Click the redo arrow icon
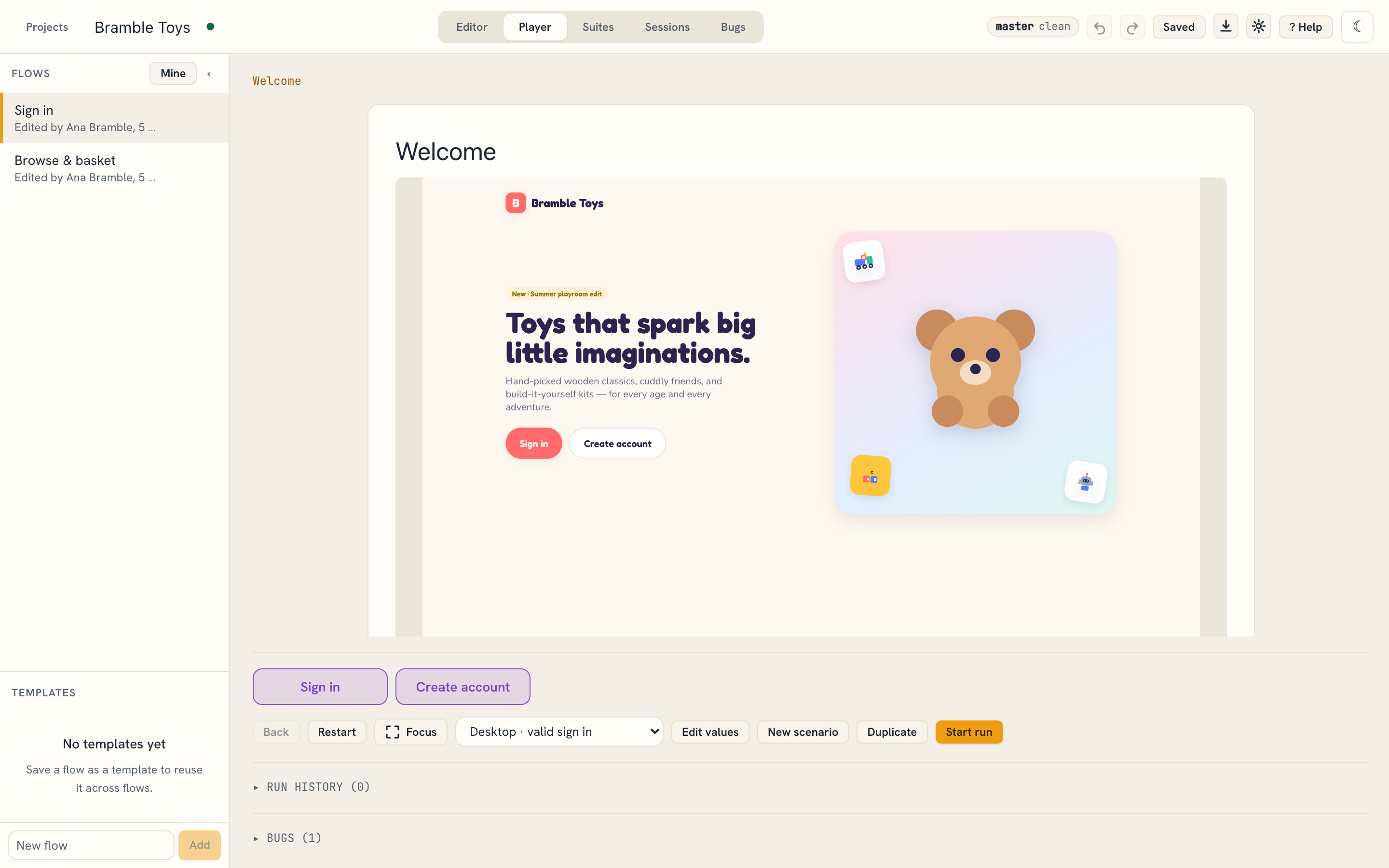This screenshot has width=1389, height=868. pos(1132,27)
